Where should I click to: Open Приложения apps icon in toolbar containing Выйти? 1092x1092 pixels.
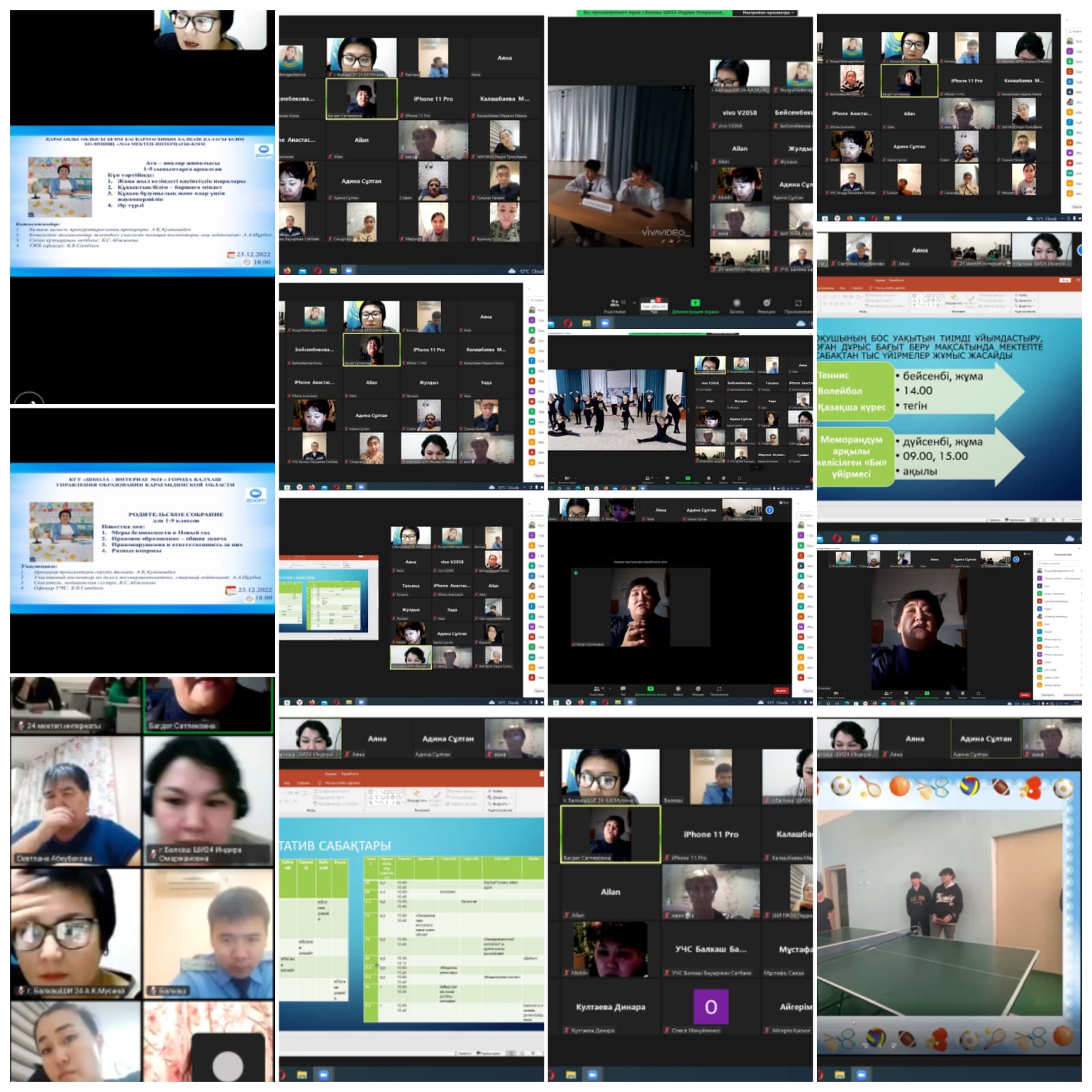[x=718, y=690]
